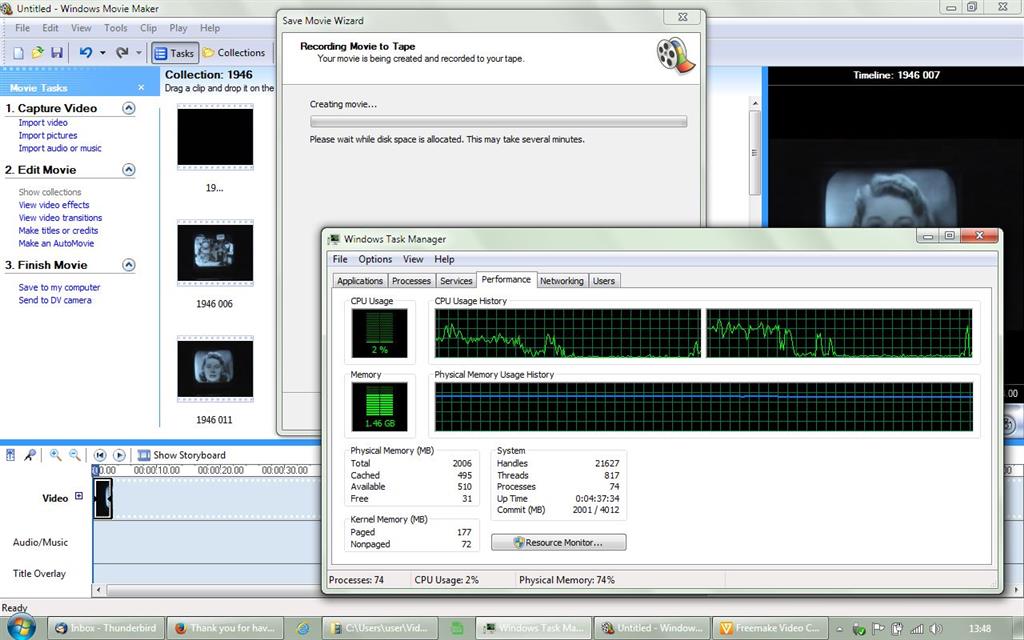Image resolution: width=1024 pixels, height=640 pixels.
Task: Toggle the Collections pane button
Action: (x=234, y=53)
